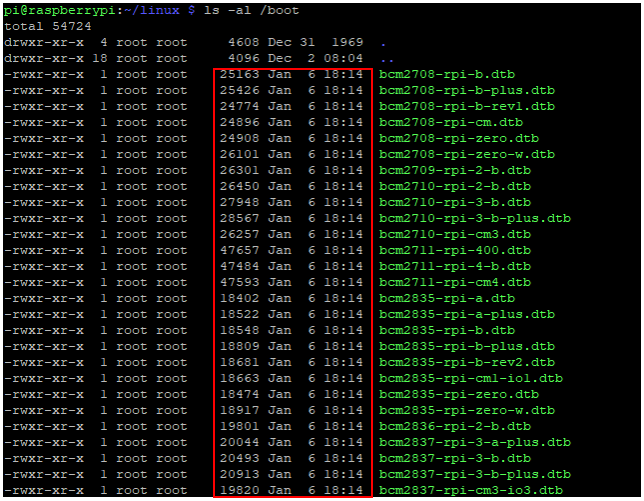Select file name bcm2837-rpi-3-b-plus.dtb

click(x=475, y=475)
